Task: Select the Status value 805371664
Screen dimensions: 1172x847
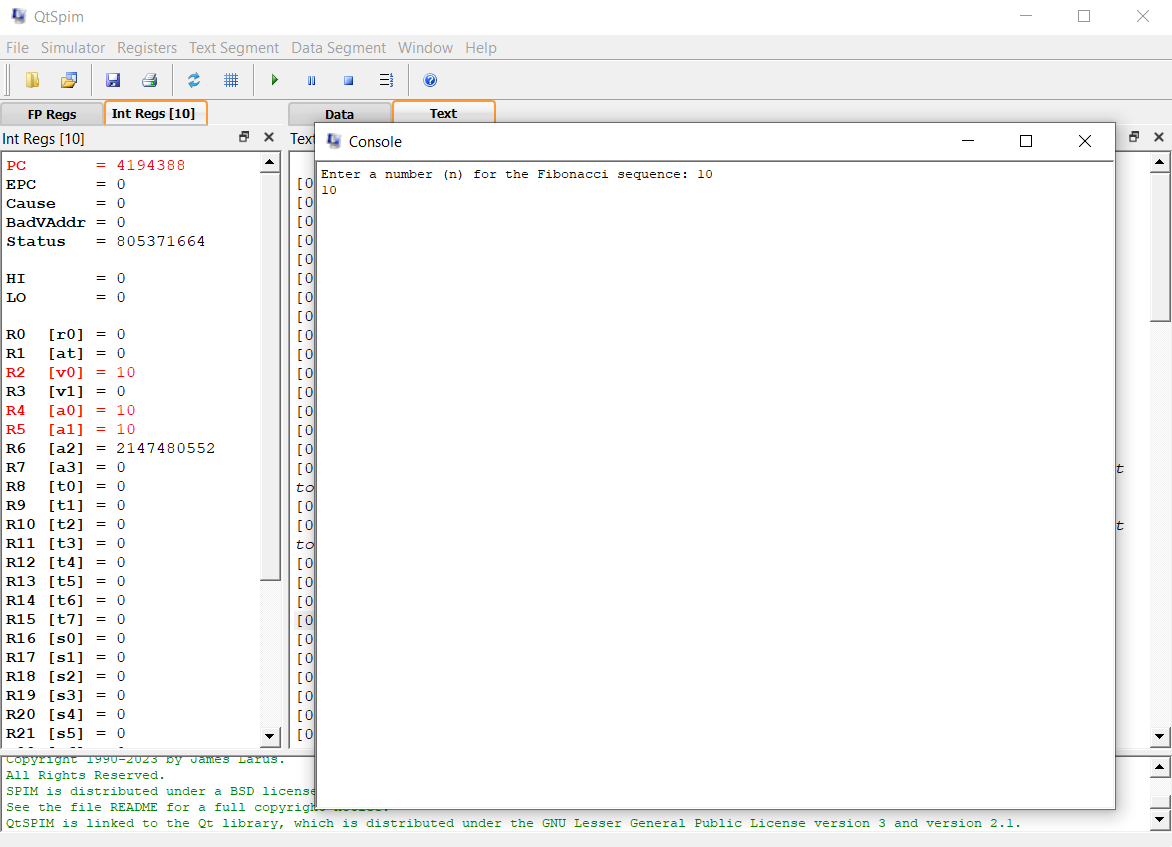Action: click(161, 241)
